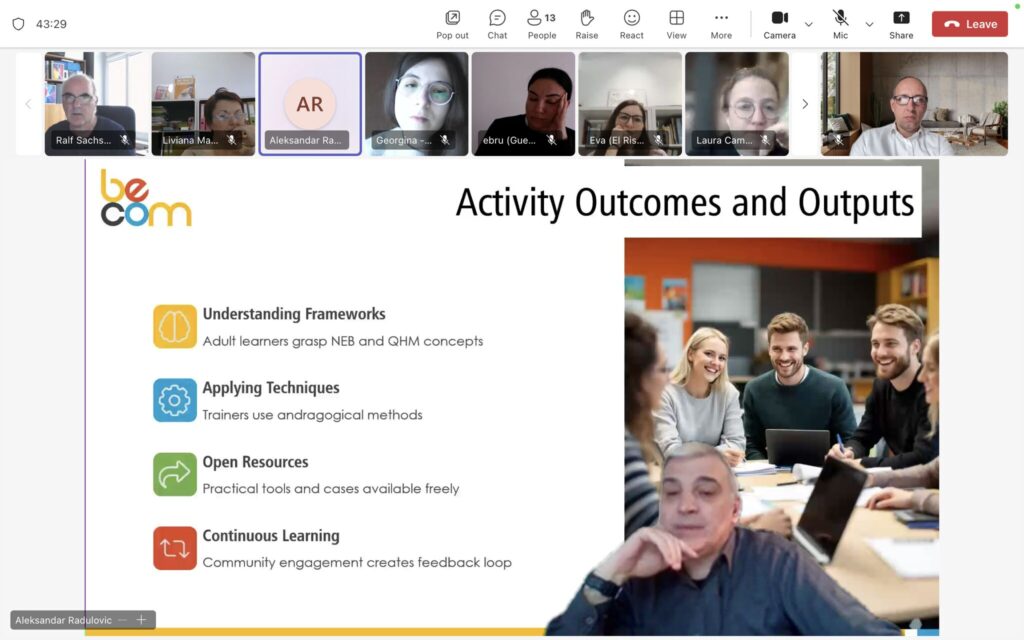Screen dimensions: 1024x640
Task: Change the meeting View layout
Action: pyautogui.click(x=677, y=24)
